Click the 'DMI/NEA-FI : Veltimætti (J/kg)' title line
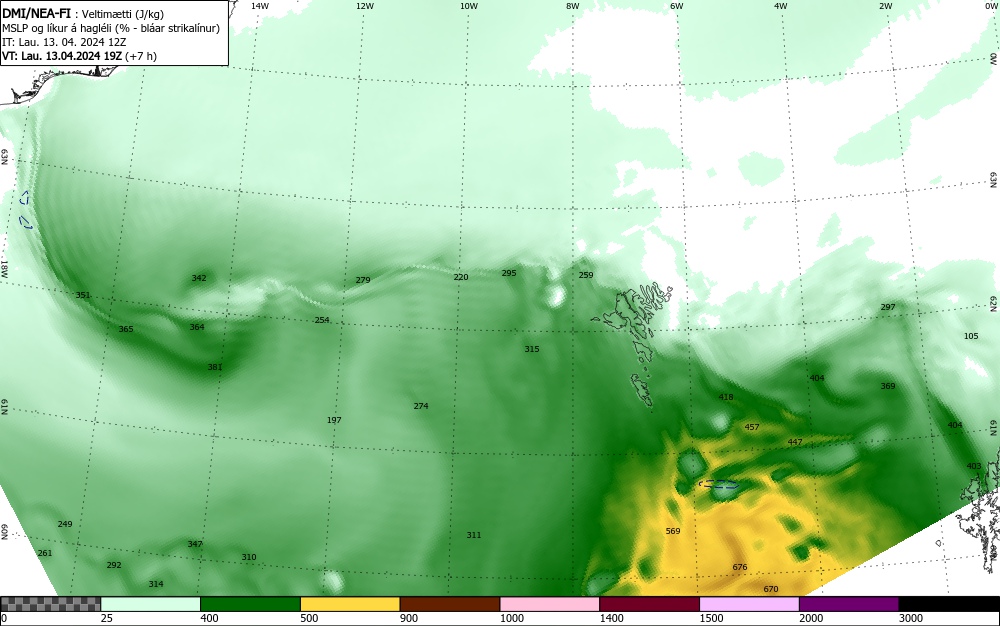The image size is (1000, 626). click(x=83, y=15)
